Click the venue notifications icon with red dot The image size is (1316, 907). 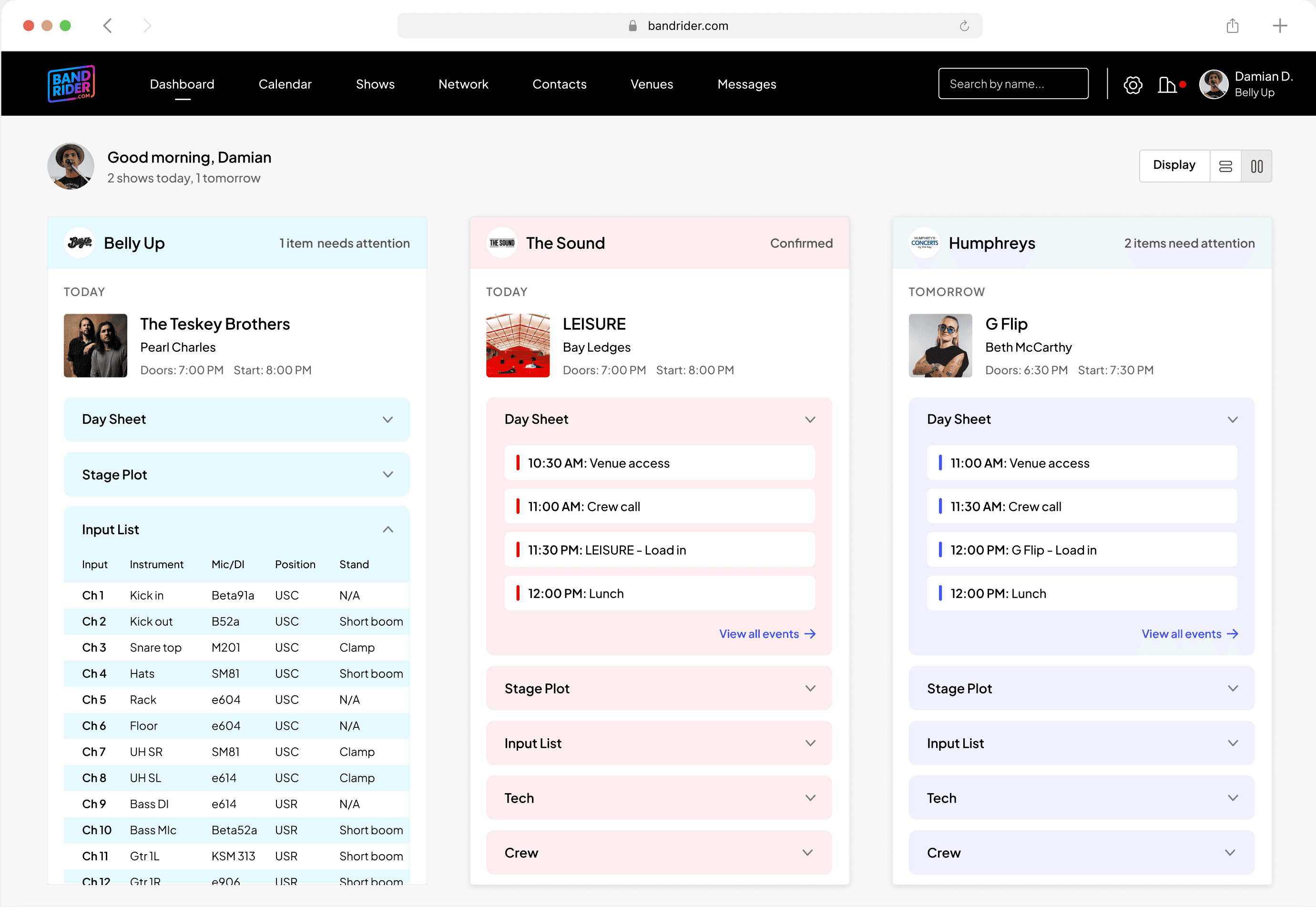tap(1168, 85)
